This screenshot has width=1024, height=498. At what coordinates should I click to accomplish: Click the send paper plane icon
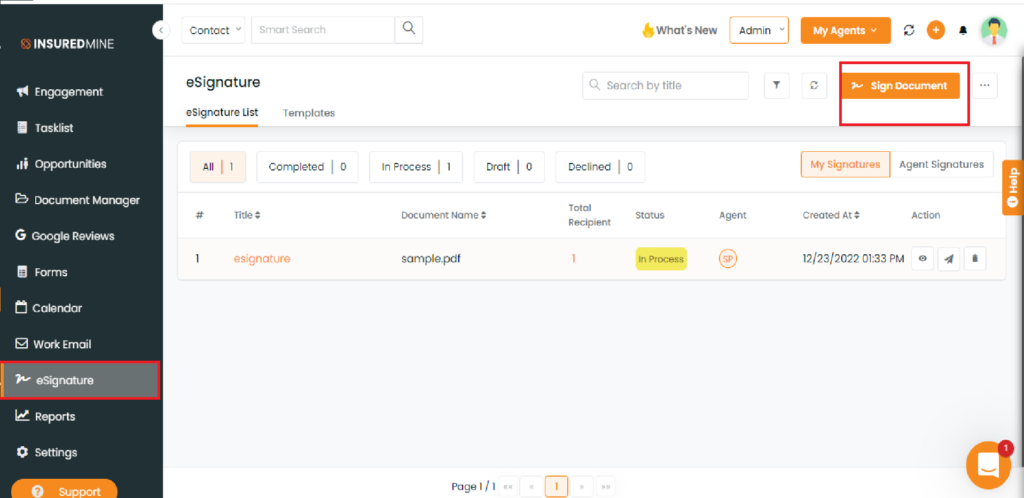click(x=948, y=259)
